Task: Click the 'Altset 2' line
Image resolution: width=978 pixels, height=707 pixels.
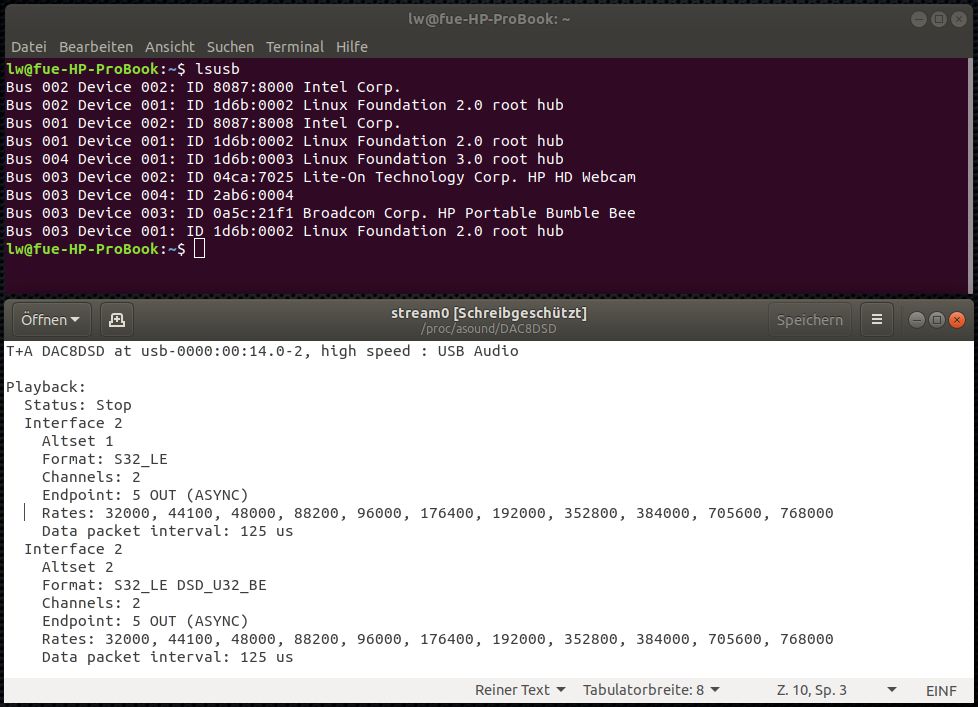Action: 77,567
